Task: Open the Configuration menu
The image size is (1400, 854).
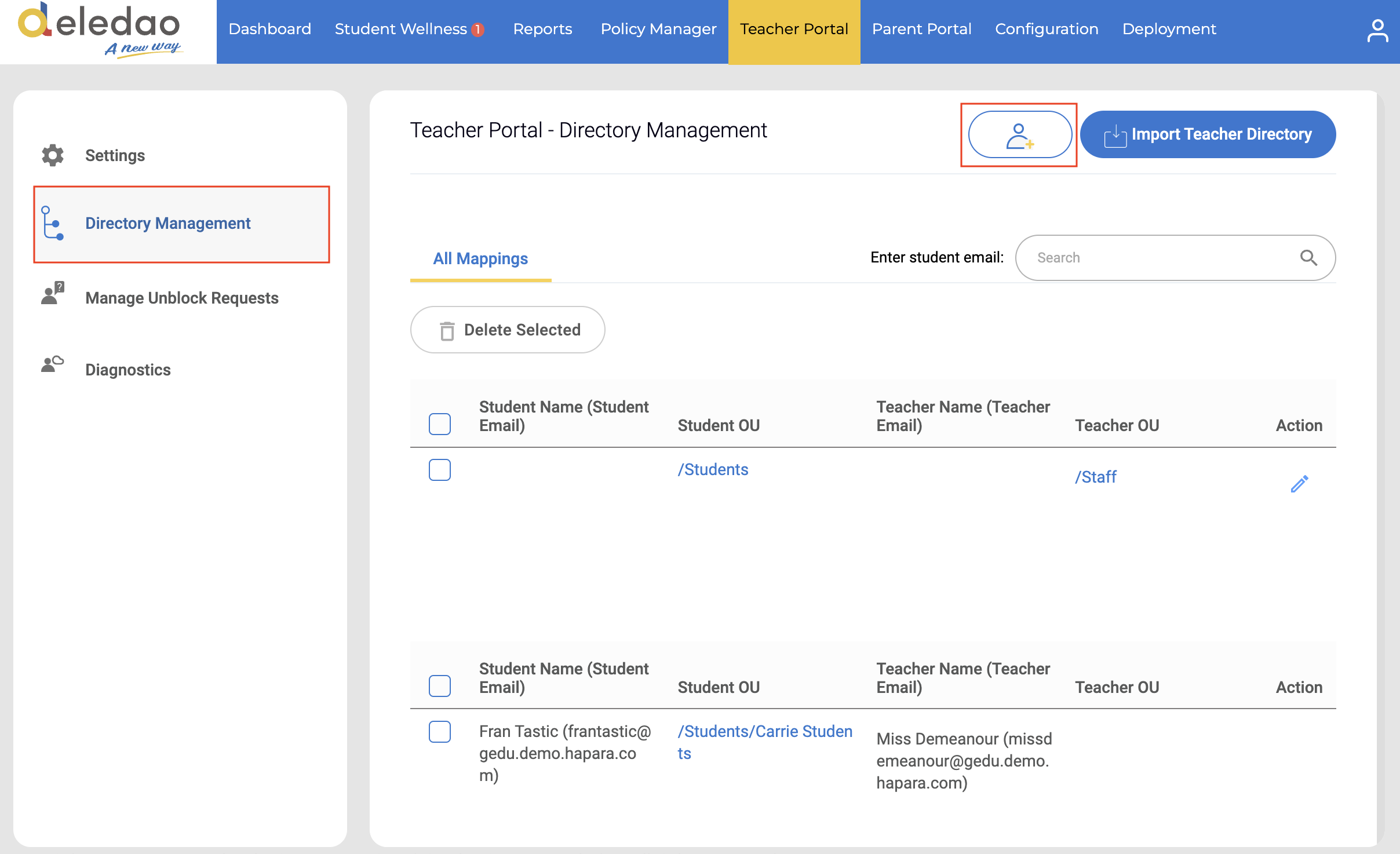Action: 1047,29
